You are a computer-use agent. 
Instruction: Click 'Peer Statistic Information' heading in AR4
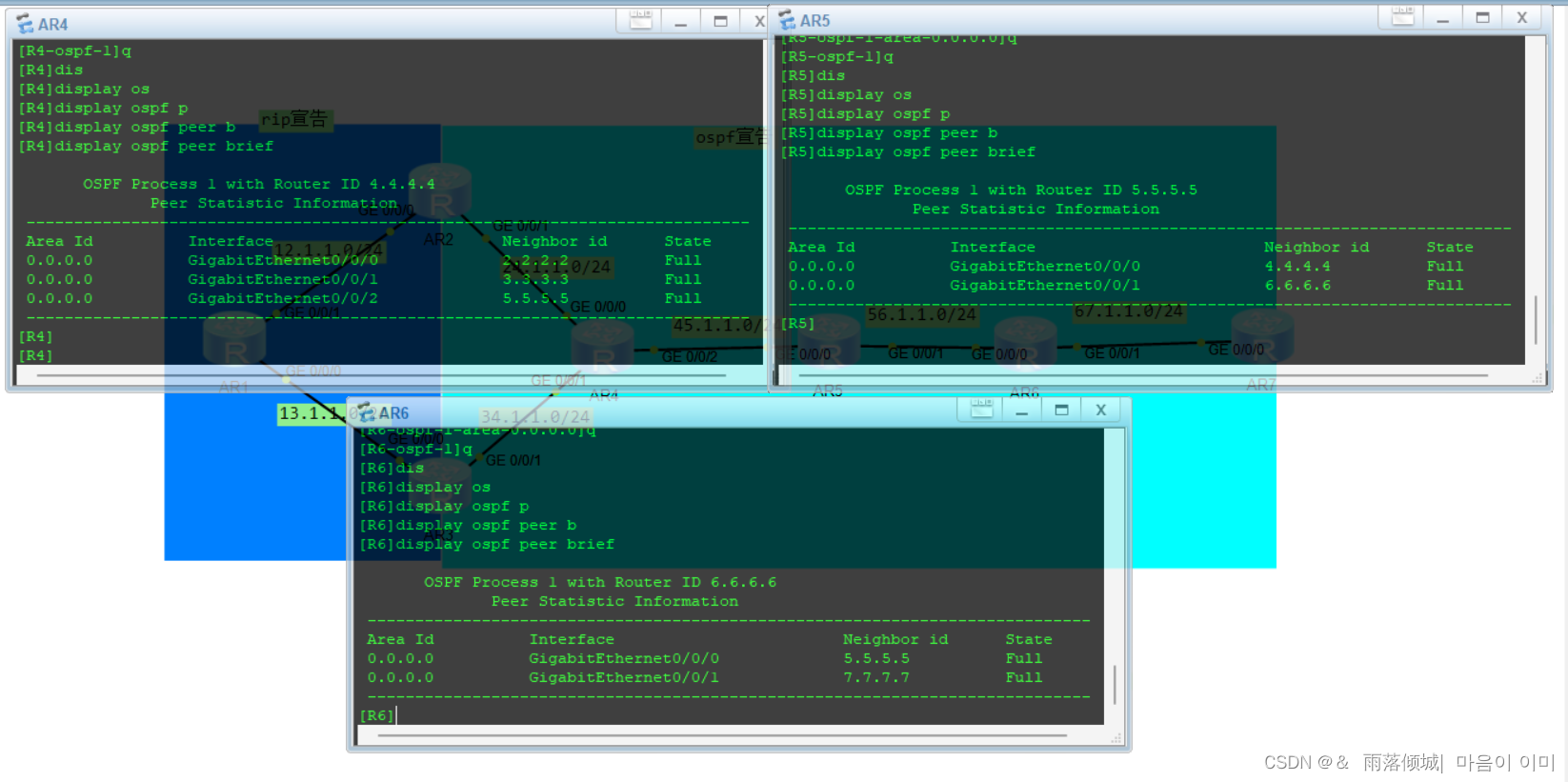point(273,203)
